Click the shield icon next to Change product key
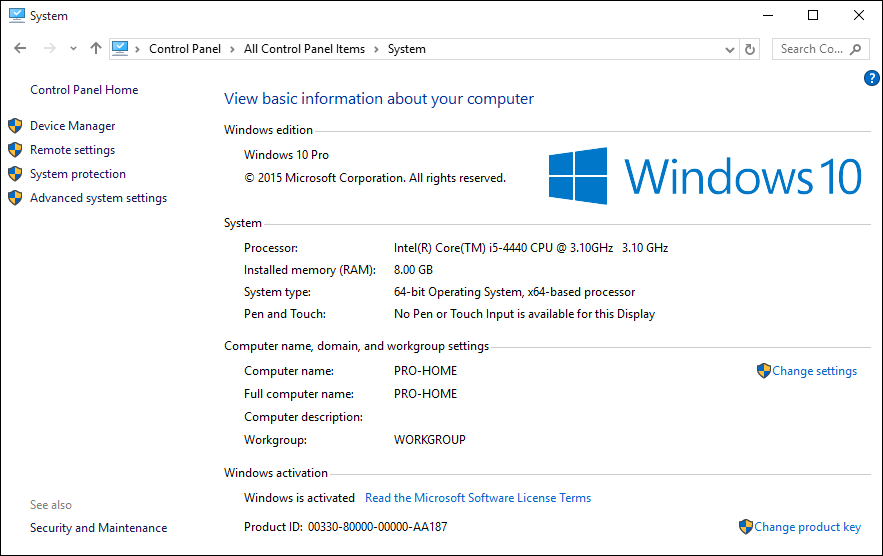 point(746,527)
